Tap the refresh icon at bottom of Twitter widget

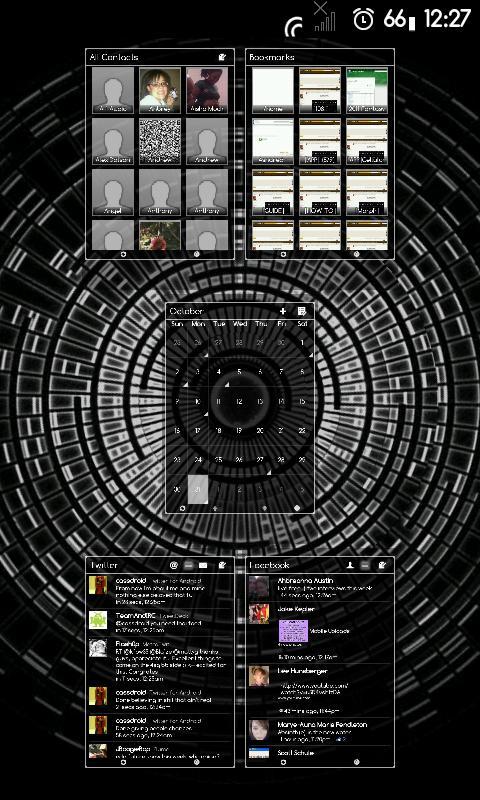tap(123, 762)
